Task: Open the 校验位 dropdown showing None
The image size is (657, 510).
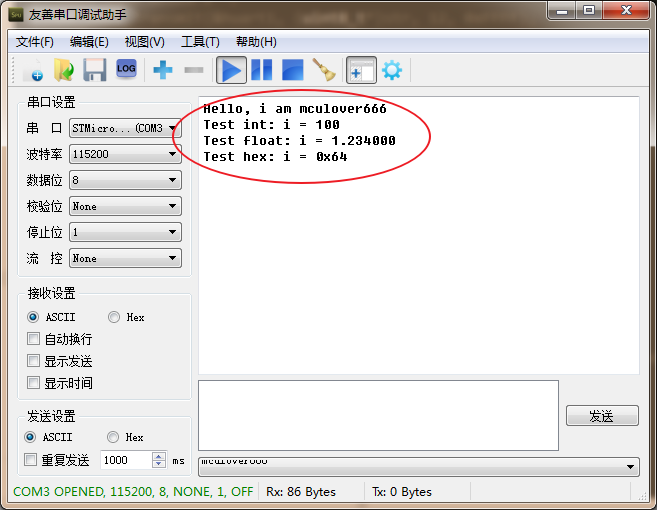Action: [x=125, y=206]
